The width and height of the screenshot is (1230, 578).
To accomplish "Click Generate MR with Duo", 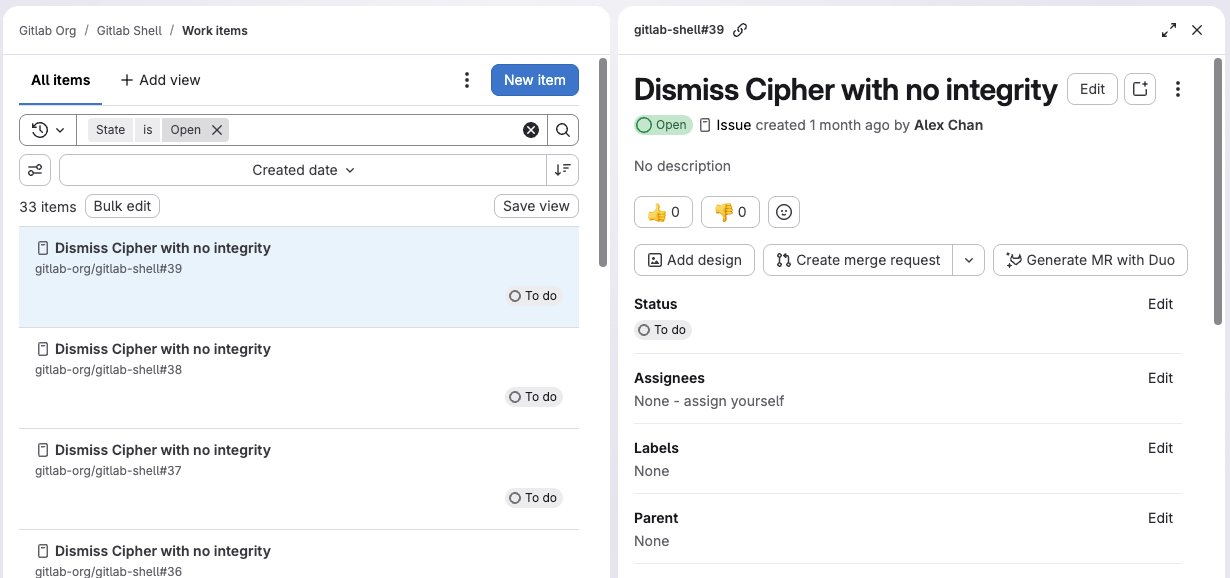I will coord(1090,260).
